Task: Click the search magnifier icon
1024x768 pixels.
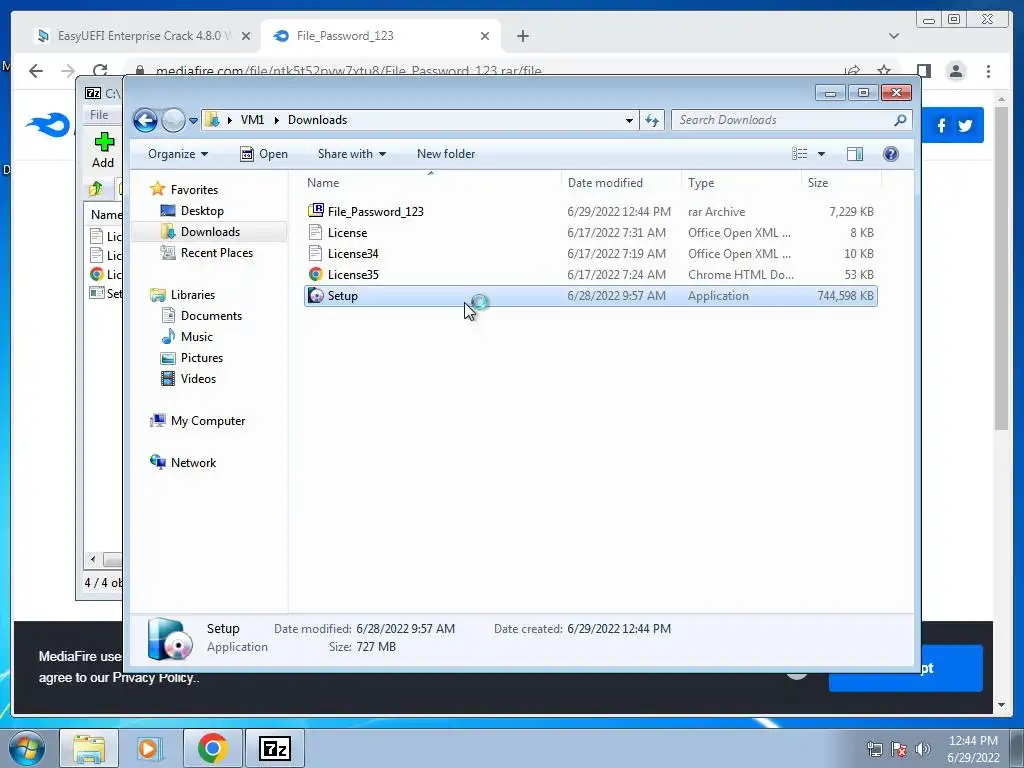Action: pos(901,120)
